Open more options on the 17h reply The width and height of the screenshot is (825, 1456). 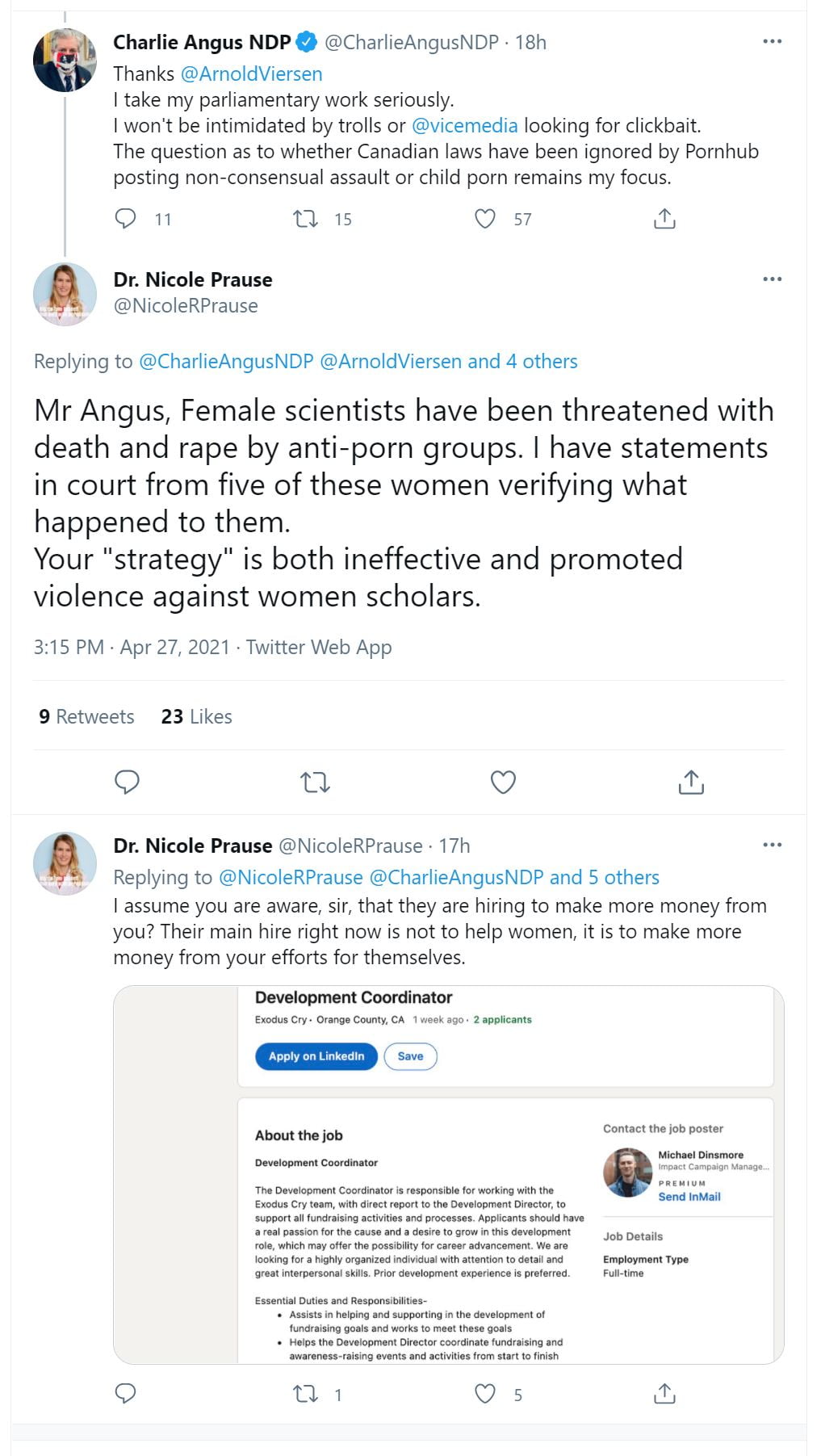coord(772,845)
